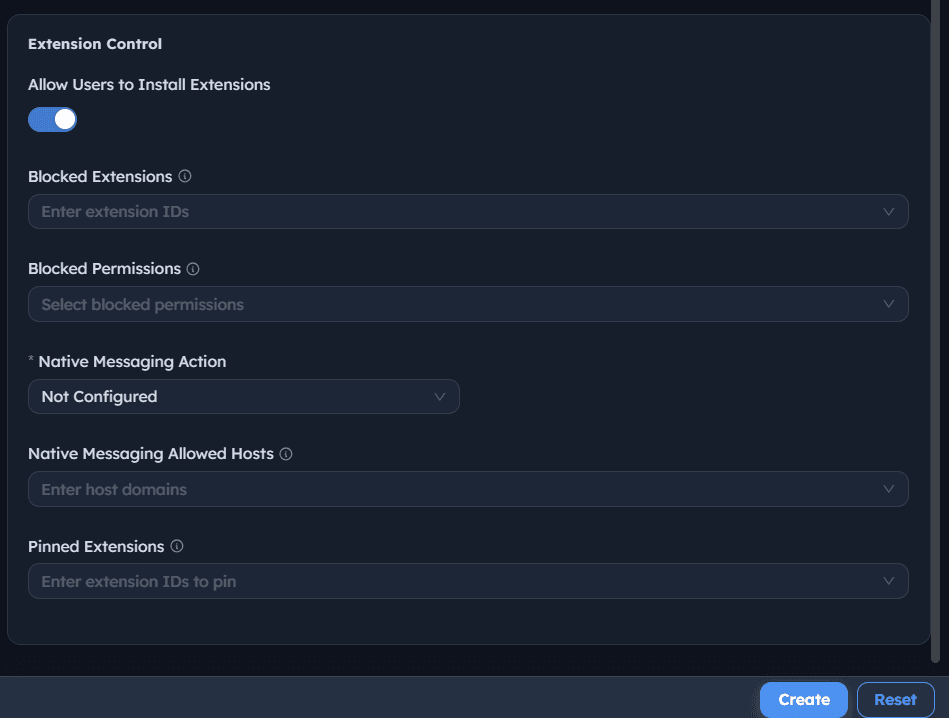Focus the Enter extension IDs field
This screenshot has height=718, width=949.
tap(468, 212)
